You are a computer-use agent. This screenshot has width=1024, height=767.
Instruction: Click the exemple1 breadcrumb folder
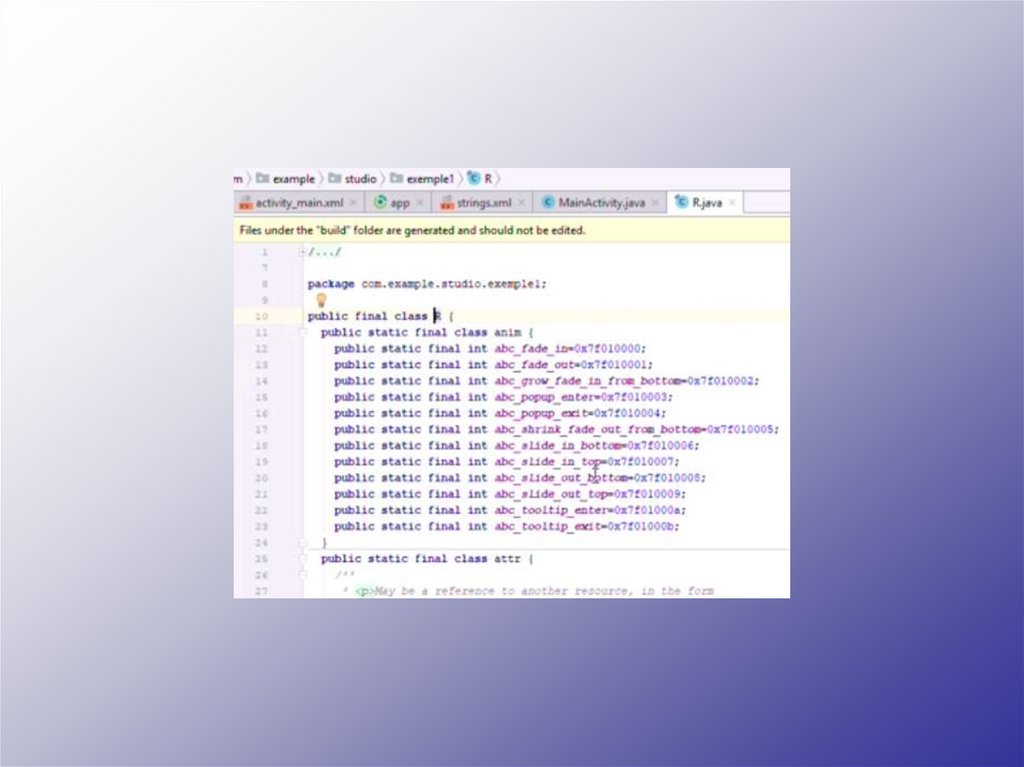pos(422,178)
